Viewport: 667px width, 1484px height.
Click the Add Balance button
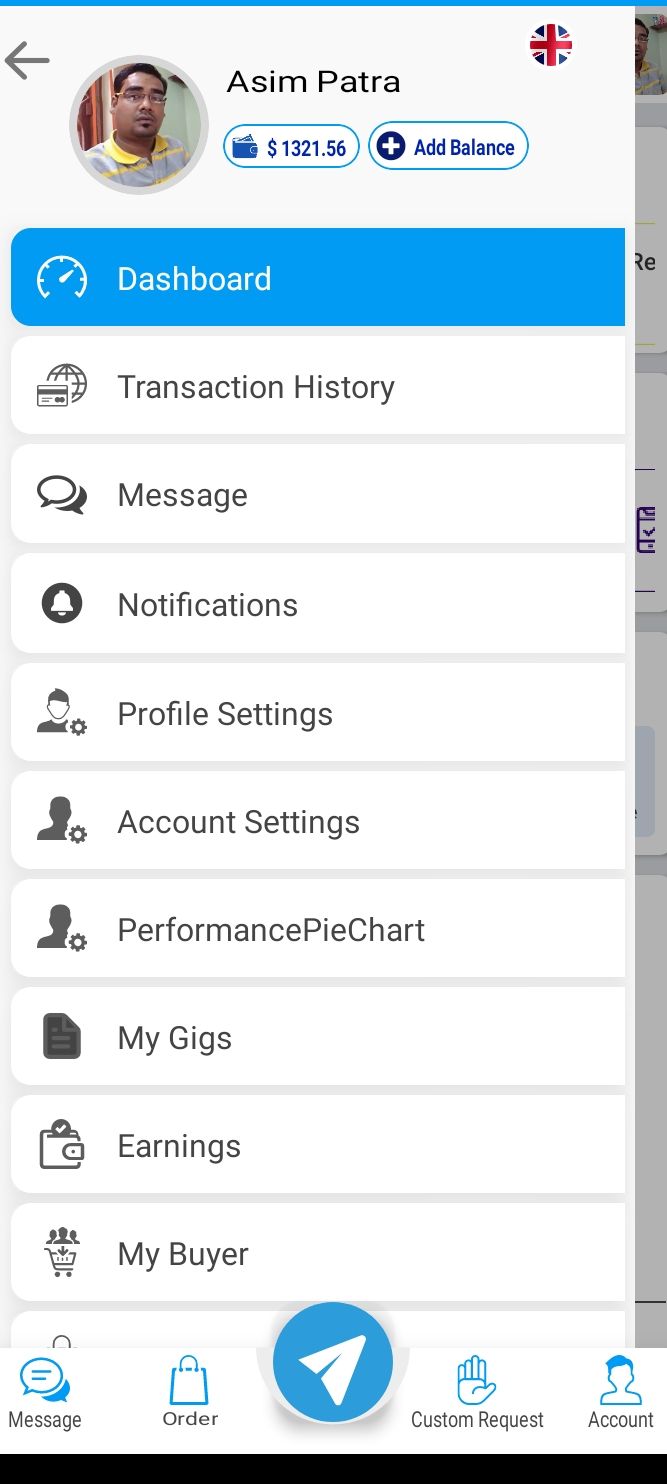(448, 147)
